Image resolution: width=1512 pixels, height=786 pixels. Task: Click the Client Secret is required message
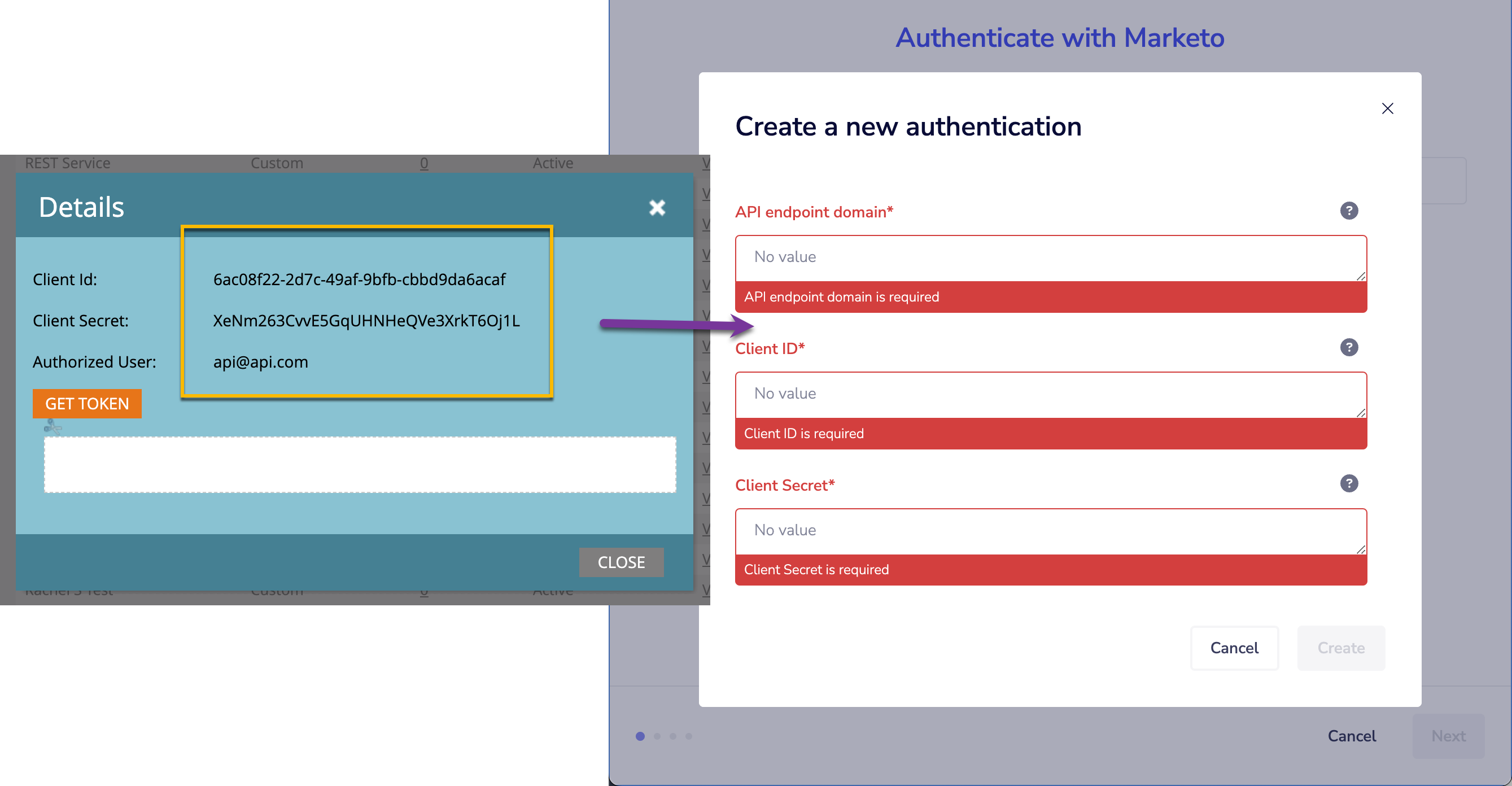[816, 570]
